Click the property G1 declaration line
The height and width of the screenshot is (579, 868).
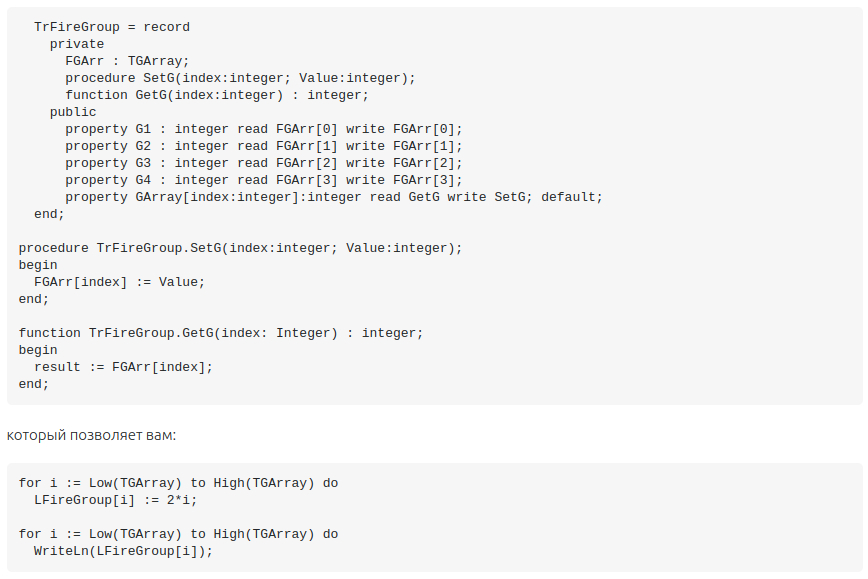tap(264, 129)
